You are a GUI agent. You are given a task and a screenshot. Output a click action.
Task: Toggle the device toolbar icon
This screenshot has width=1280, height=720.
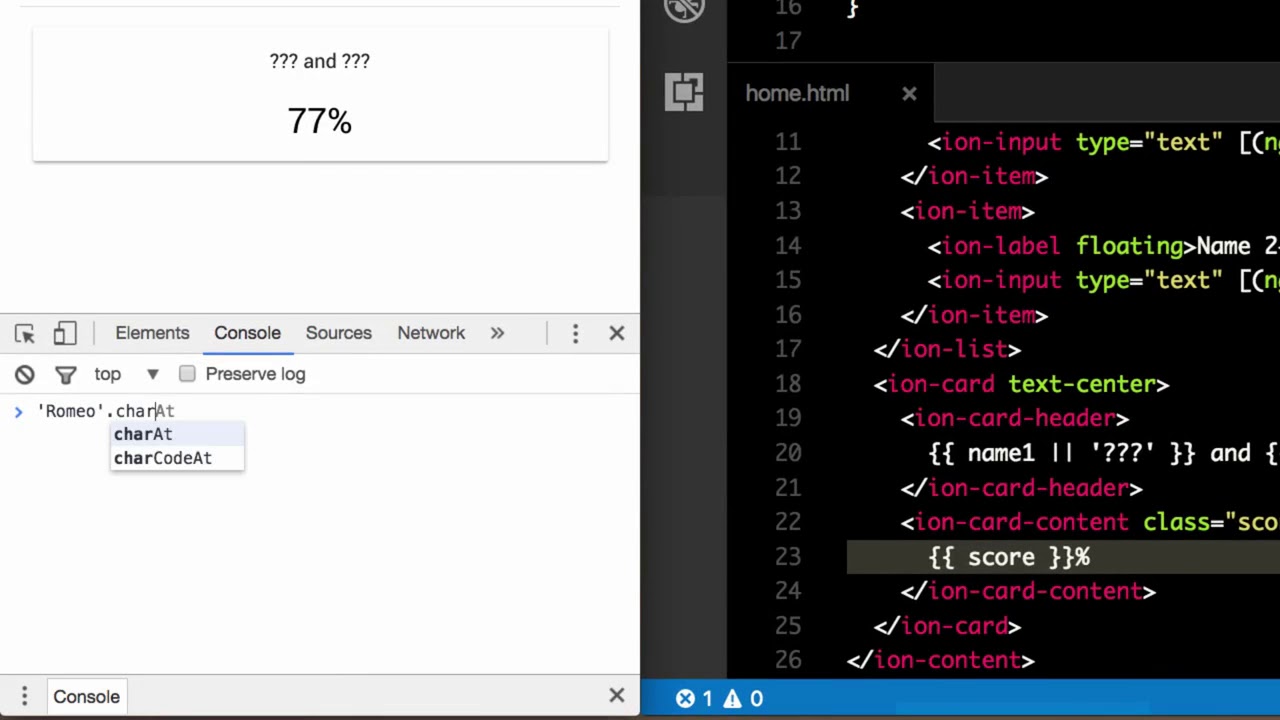point(65,333)
